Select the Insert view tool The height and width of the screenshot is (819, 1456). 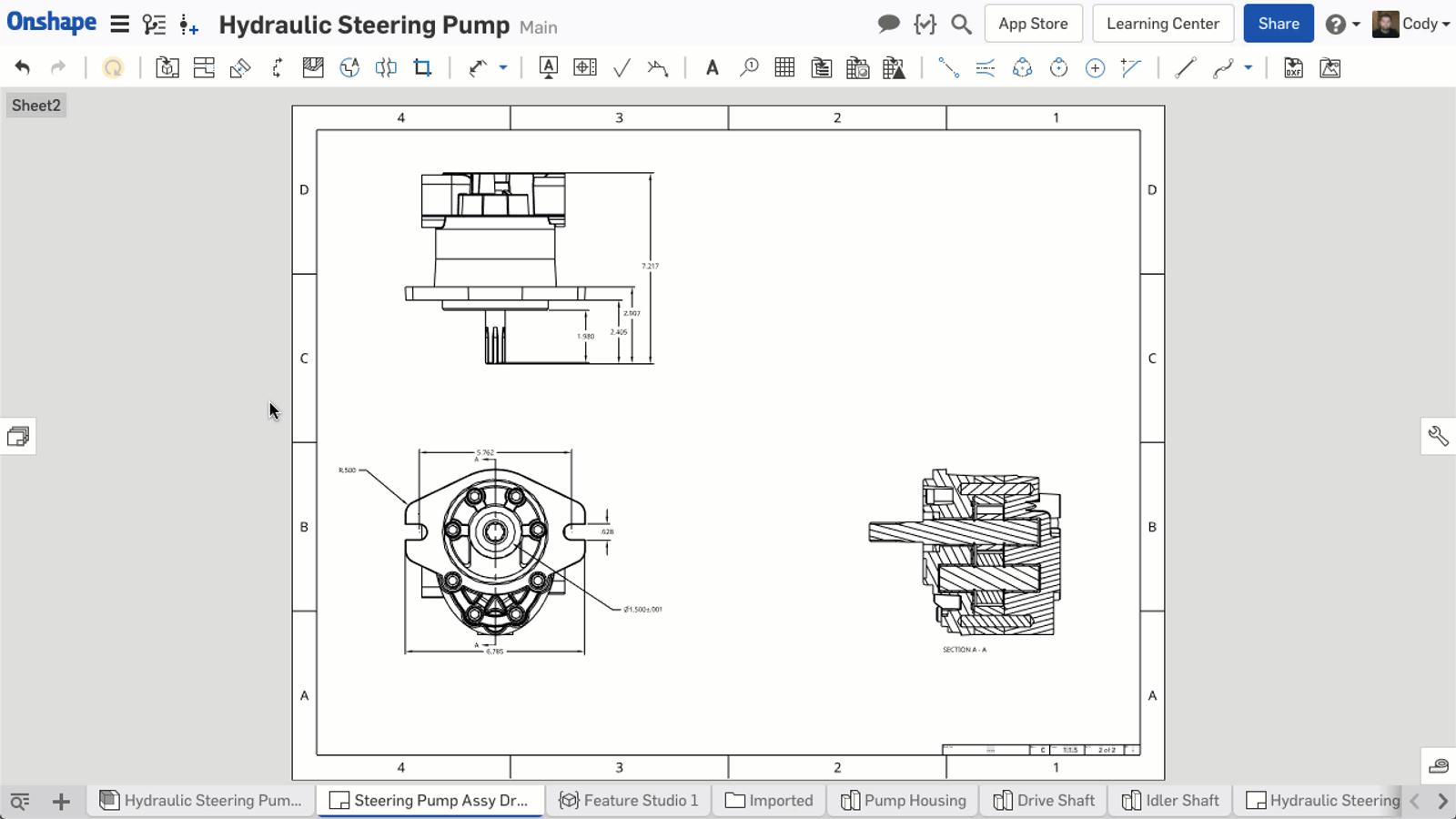[x=167, y=67]
